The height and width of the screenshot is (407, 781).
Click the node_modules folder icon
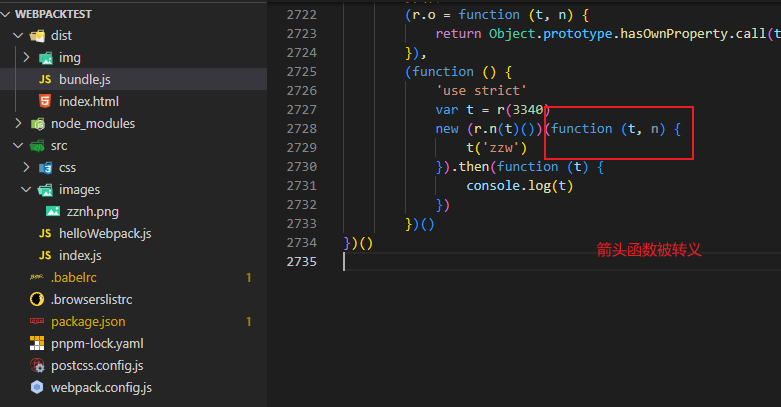click(x=37, y=124)
